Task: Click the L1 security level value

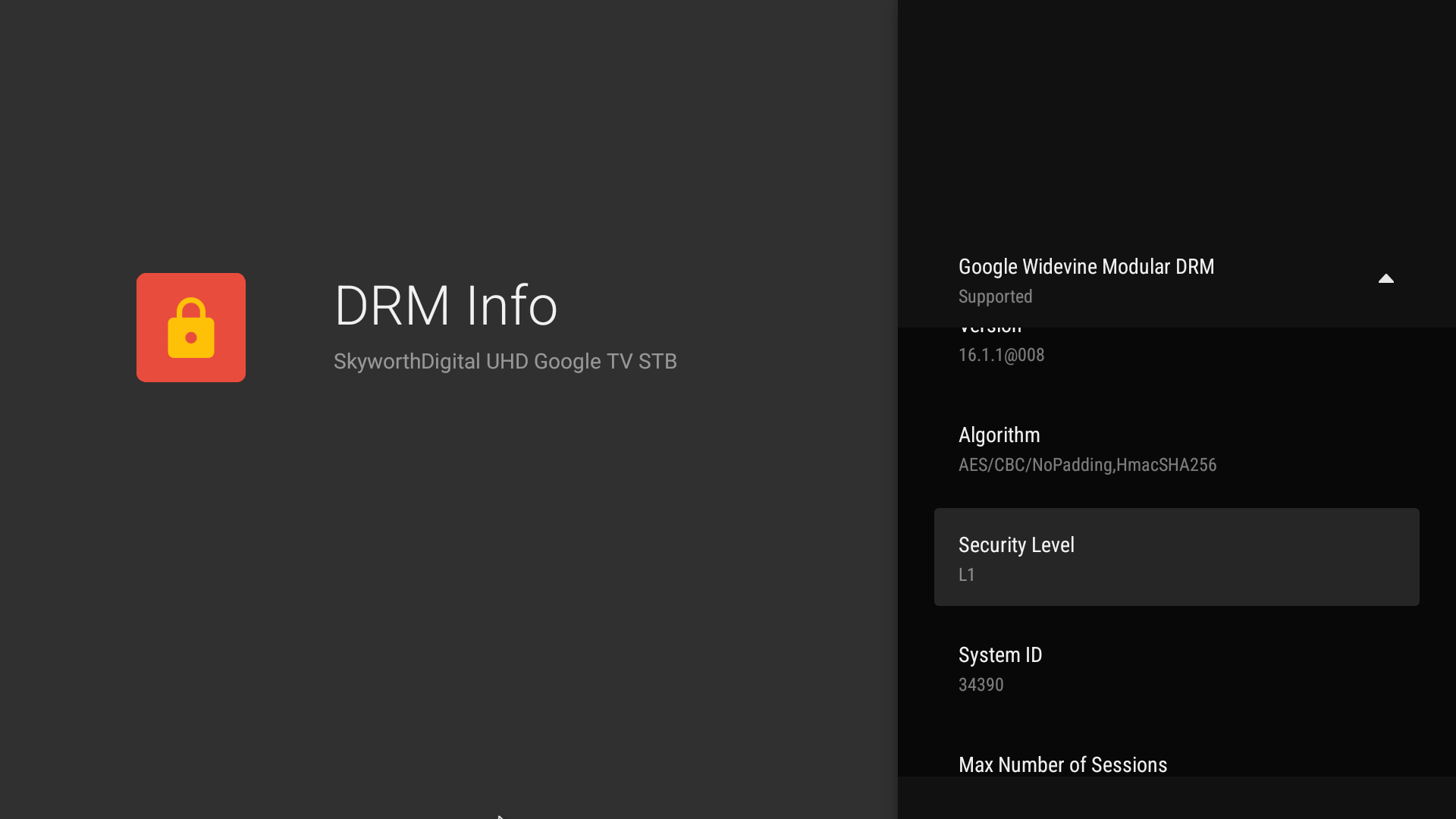Action: [966, 575]
